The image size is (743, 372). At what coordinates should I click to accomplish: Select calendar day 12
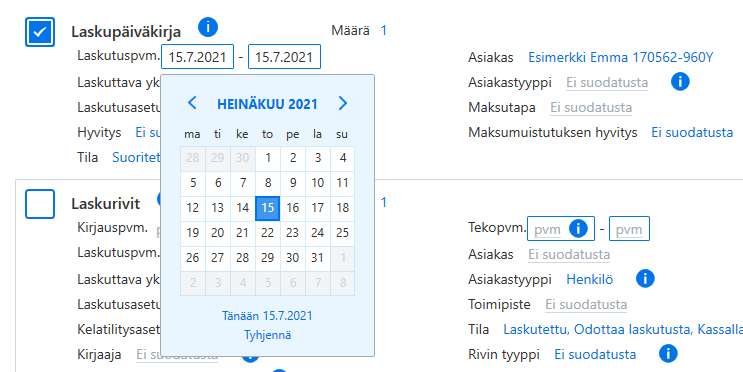[x=193, y=208]
